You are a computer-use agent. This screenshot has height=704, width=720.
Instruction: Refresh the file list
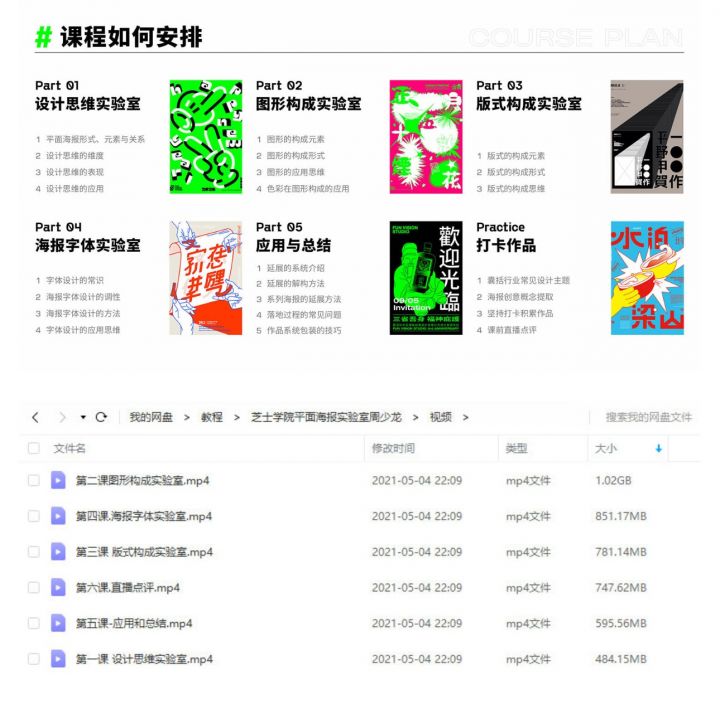[101, 417]
